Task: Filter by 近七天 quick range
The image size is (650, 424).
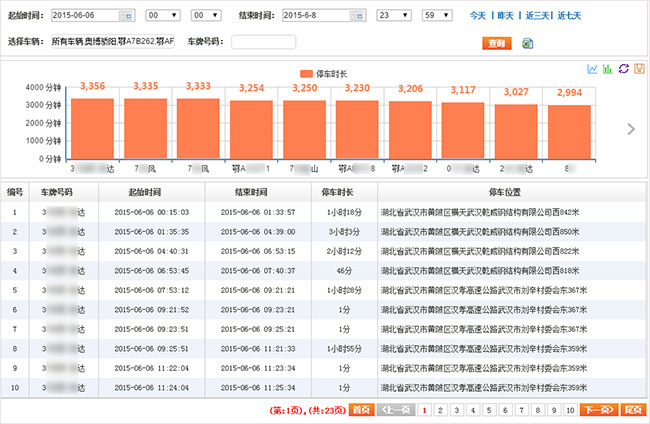Action: tap(569, 16)
